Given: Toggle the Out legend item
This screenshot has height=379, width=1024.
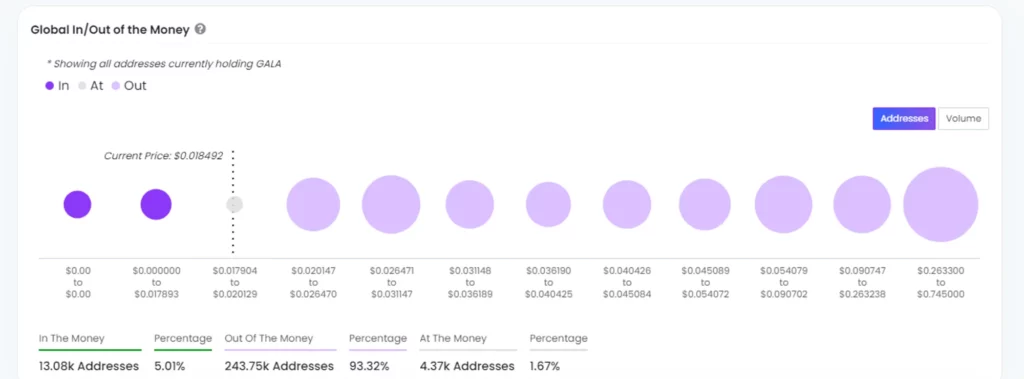Looking at the screenshot, I should [129, 86].
